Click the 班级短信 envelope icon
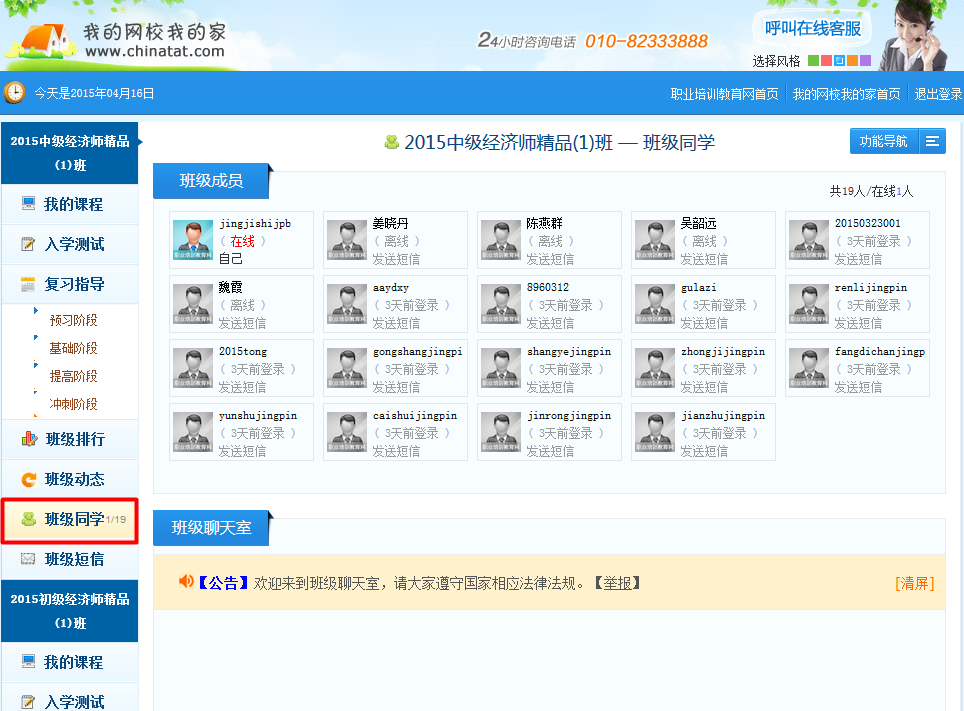 29,559
